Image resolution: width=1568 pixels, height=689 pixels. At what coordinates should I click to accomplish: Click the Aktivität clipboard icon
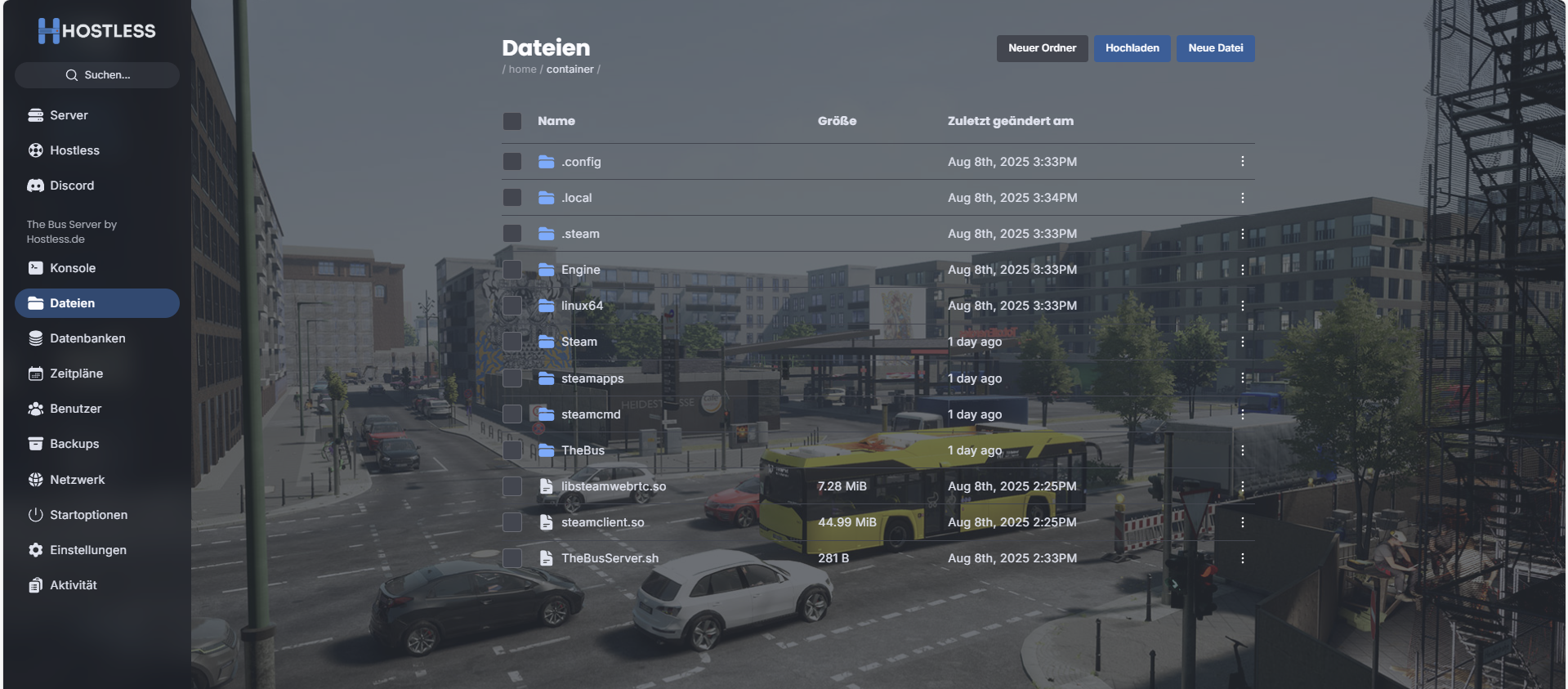(x=35, y=585)
